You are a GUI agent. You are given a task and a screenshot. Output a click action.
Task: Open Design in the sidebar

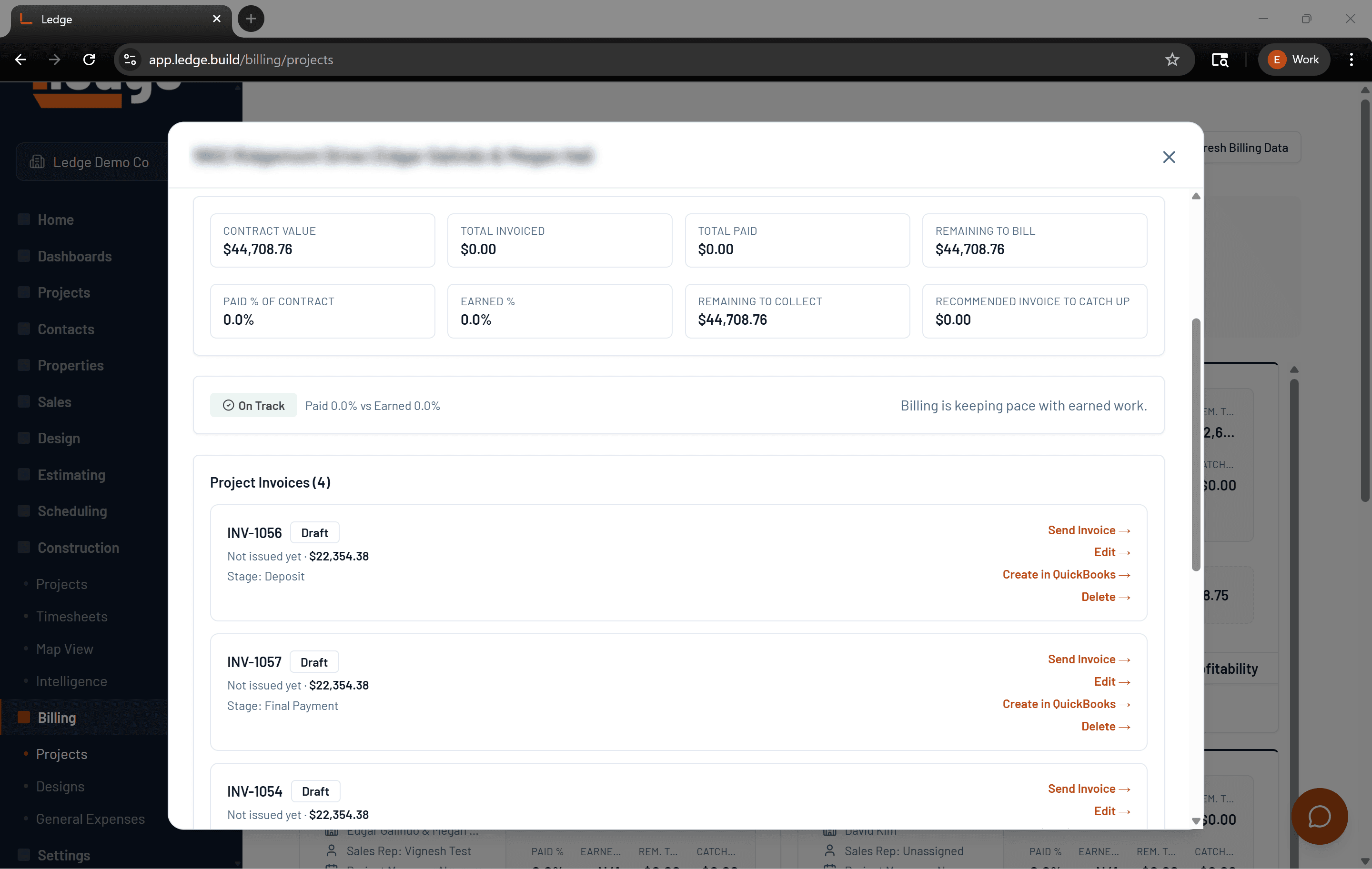coord(59,439)
